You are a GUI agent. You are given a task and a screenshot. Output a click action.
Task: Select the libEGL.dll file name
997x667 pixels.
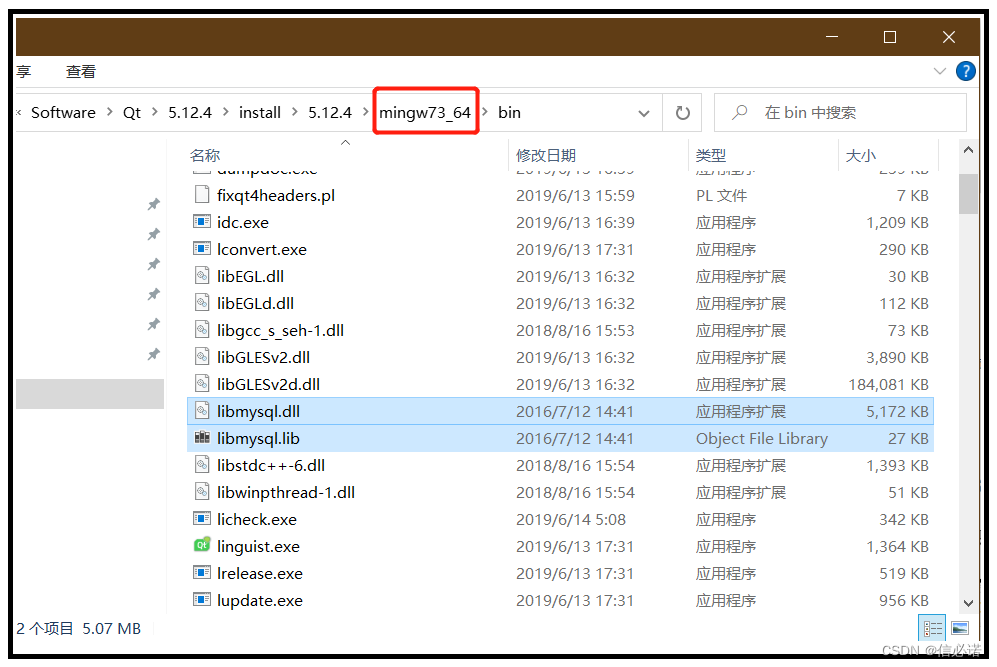pos(251,277)
